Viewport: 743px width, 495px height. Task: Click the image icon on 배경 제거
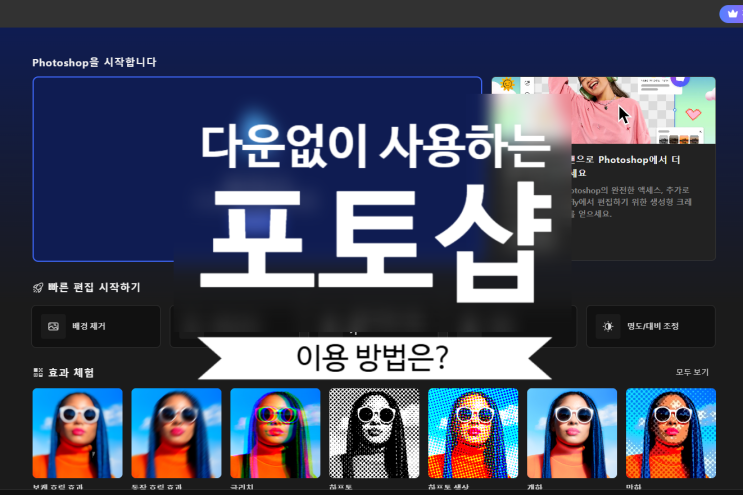pos(53,326)
